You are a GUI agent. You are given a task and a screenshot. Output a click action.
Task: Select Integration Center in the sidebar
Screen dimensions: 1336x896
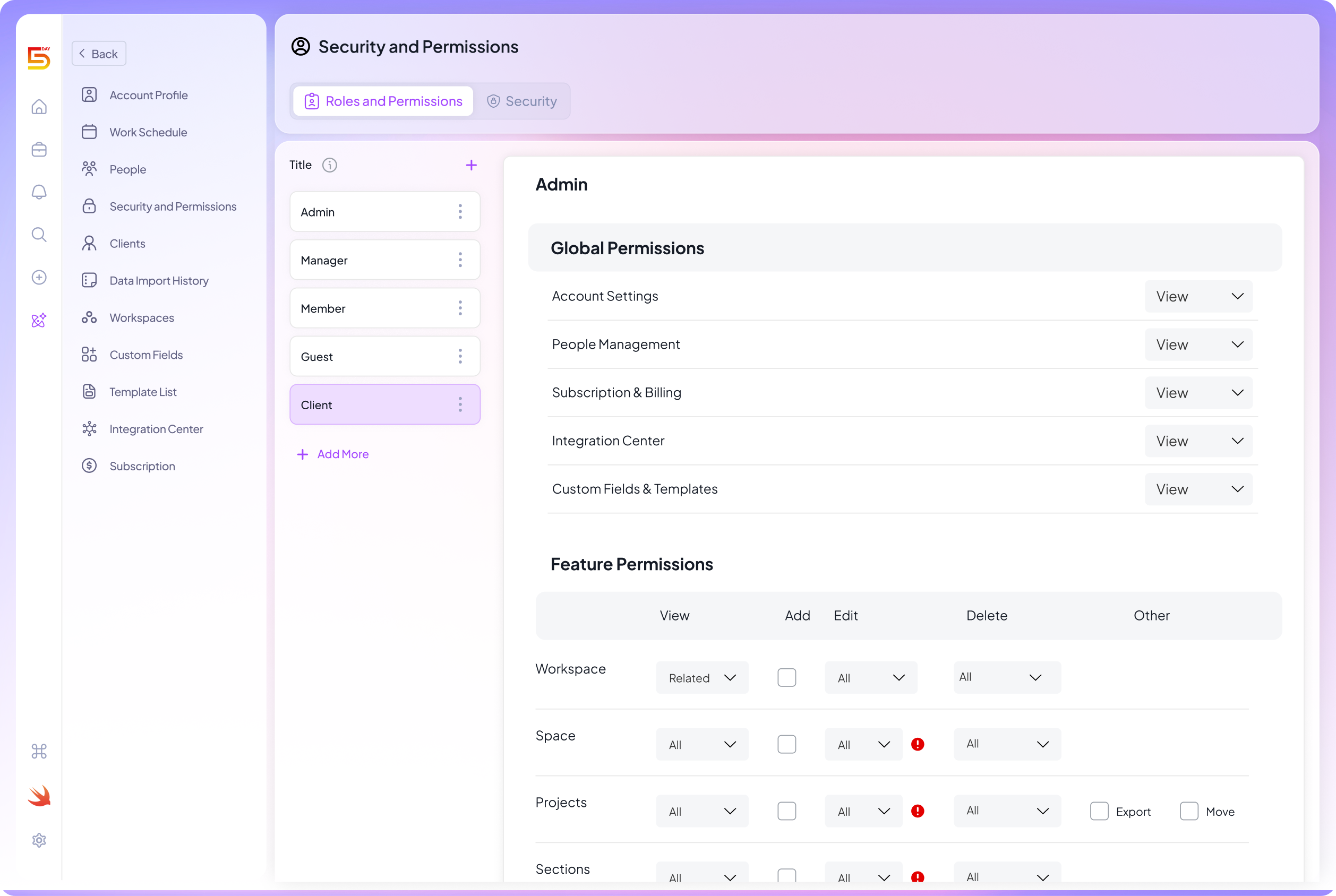tap(156, 428)
